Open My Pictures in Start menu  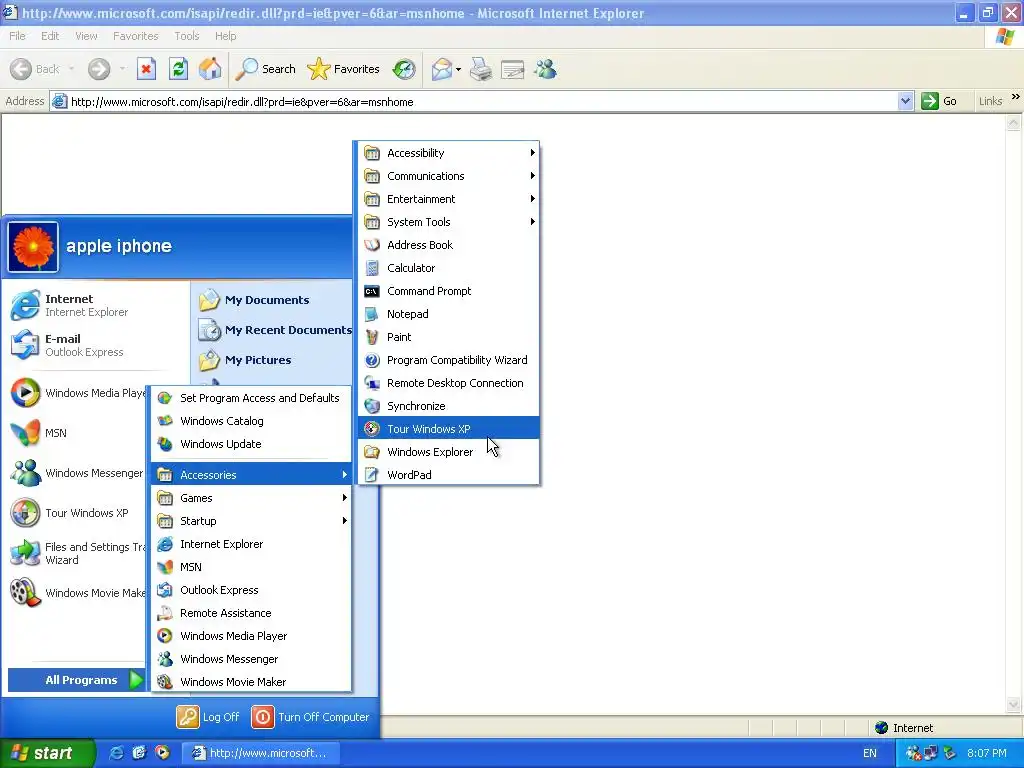[x=273, y=360]
